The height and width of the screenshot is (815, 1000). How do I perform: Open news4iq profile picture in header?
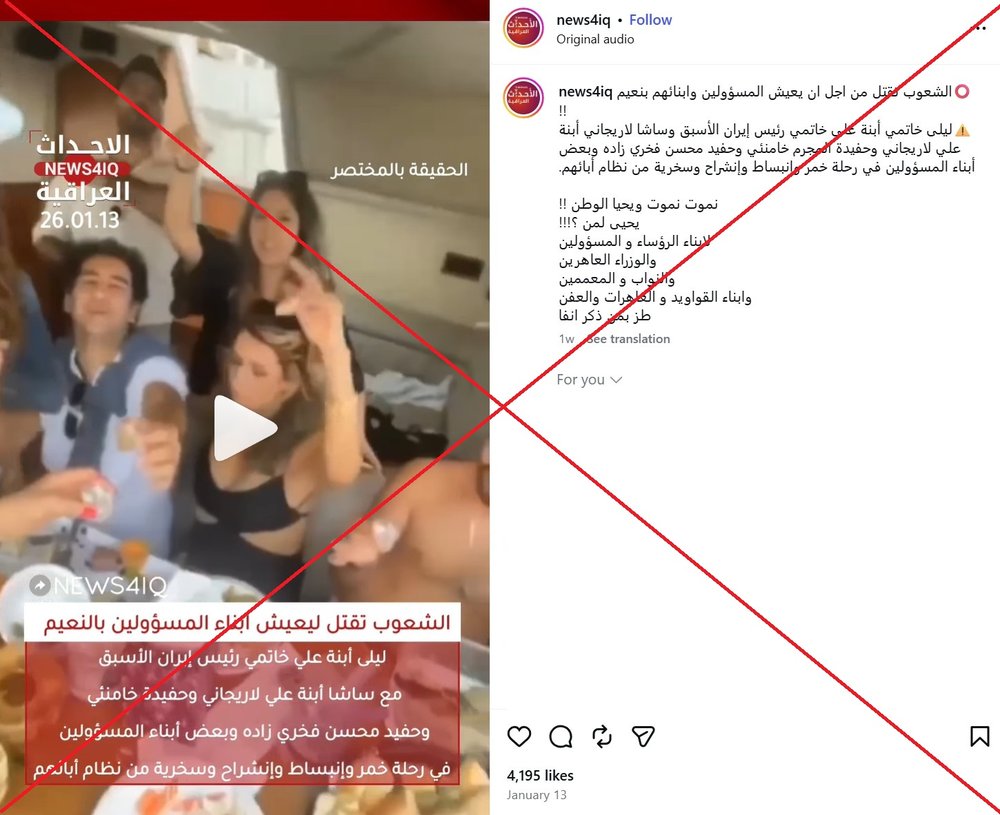[x=523, y=28]
